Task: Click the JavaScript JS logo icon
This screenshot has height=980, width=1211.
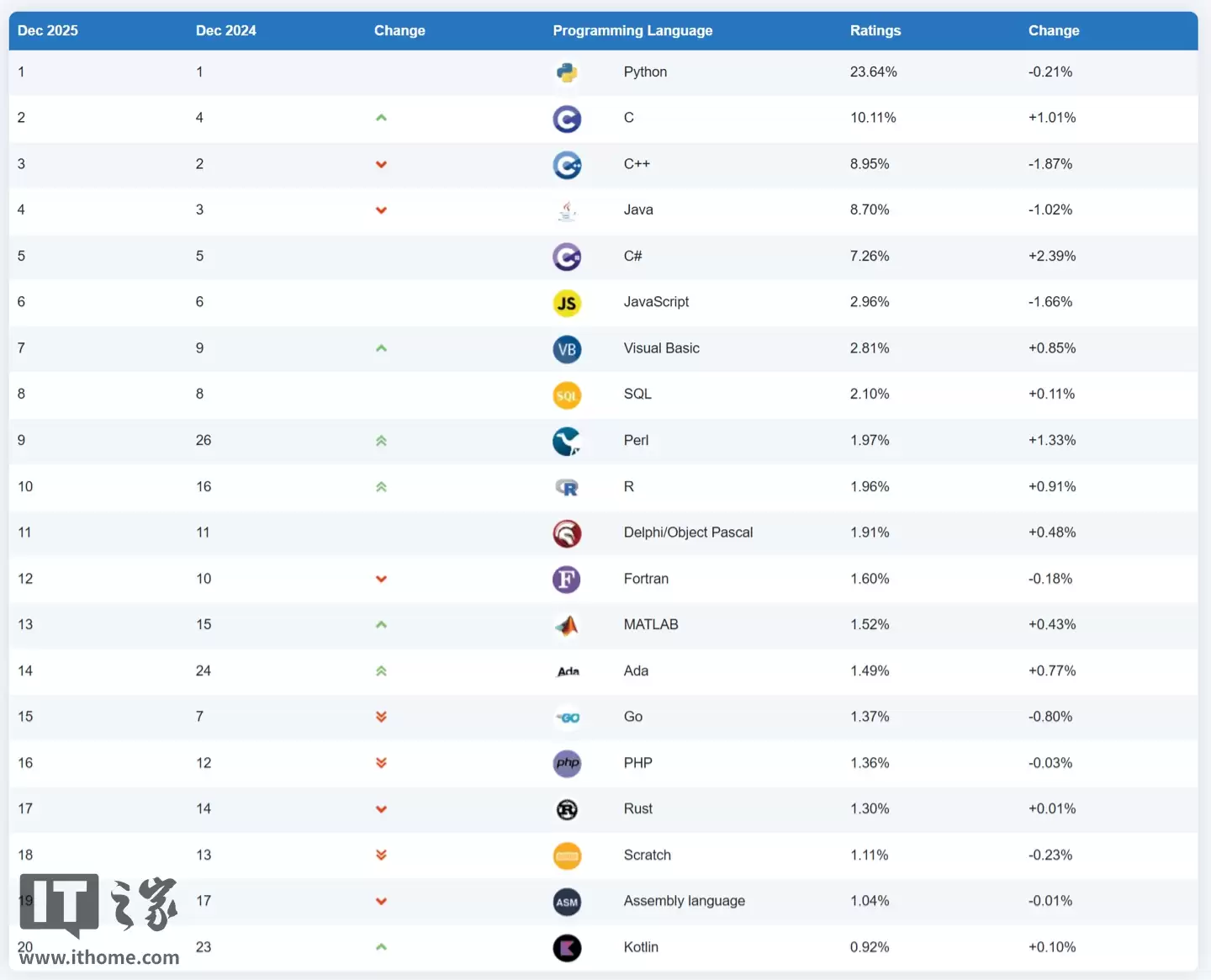Action: 567,303
